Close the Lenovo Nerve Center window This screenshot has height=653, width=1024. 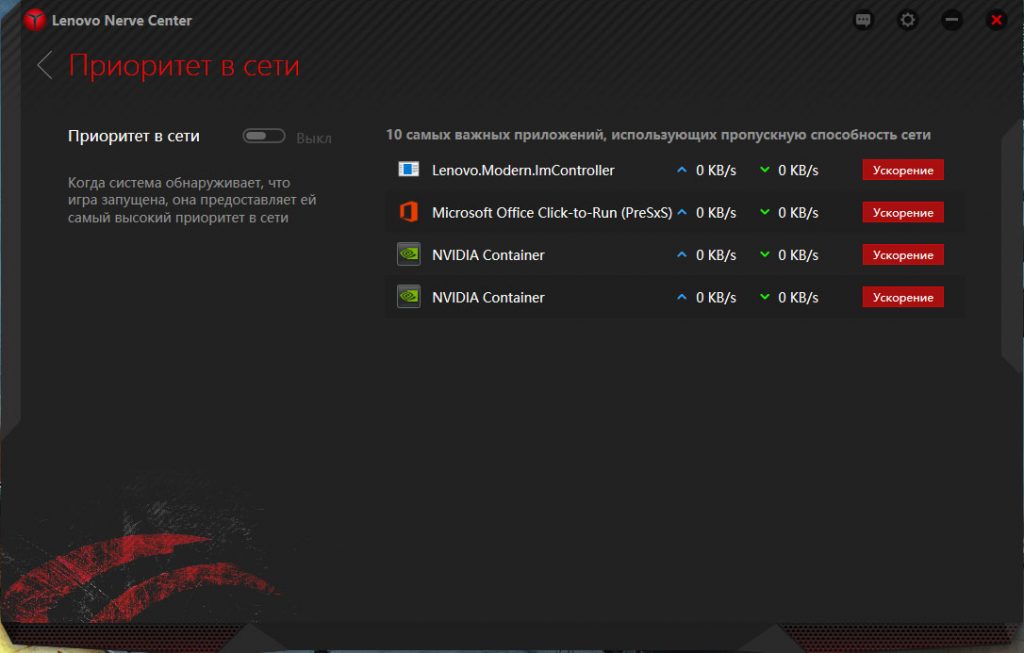(996, 20)
